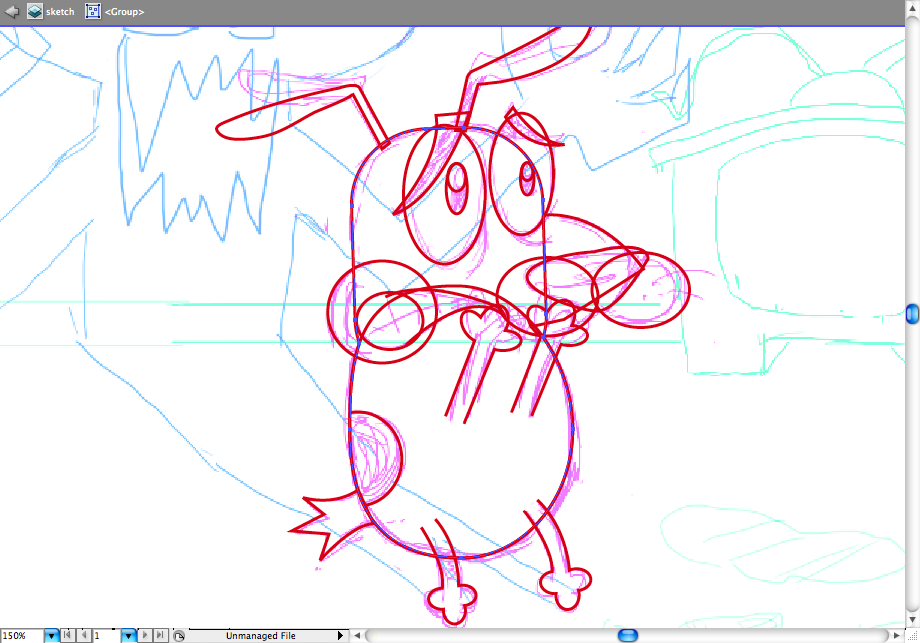The height and width of the screenshot is (643, 920).
Task: Select the '<Group>' label in isolation bar
Action: click(124, 12)
